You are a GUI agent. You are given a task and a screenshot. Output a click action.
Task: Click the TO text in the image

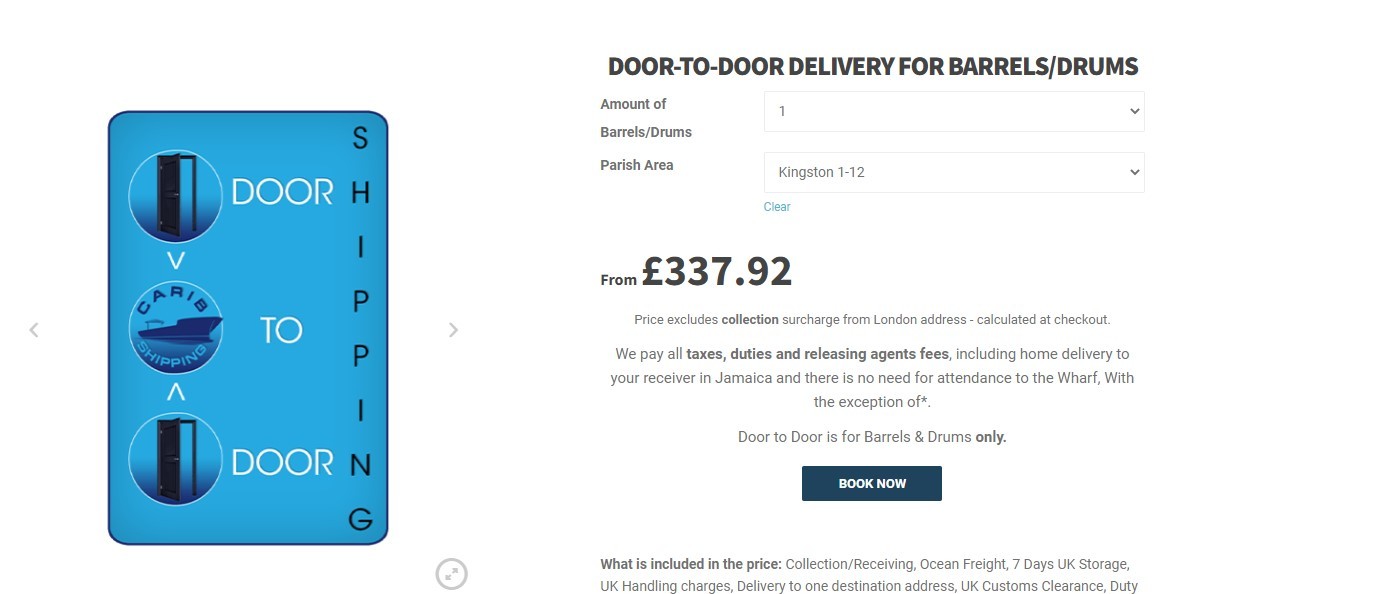(281, 329)
